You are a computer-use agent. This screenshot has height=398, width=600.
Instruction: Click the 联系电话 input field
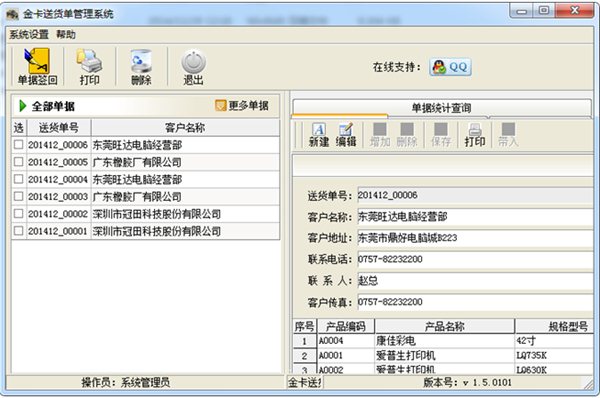(x=475, y=259)
